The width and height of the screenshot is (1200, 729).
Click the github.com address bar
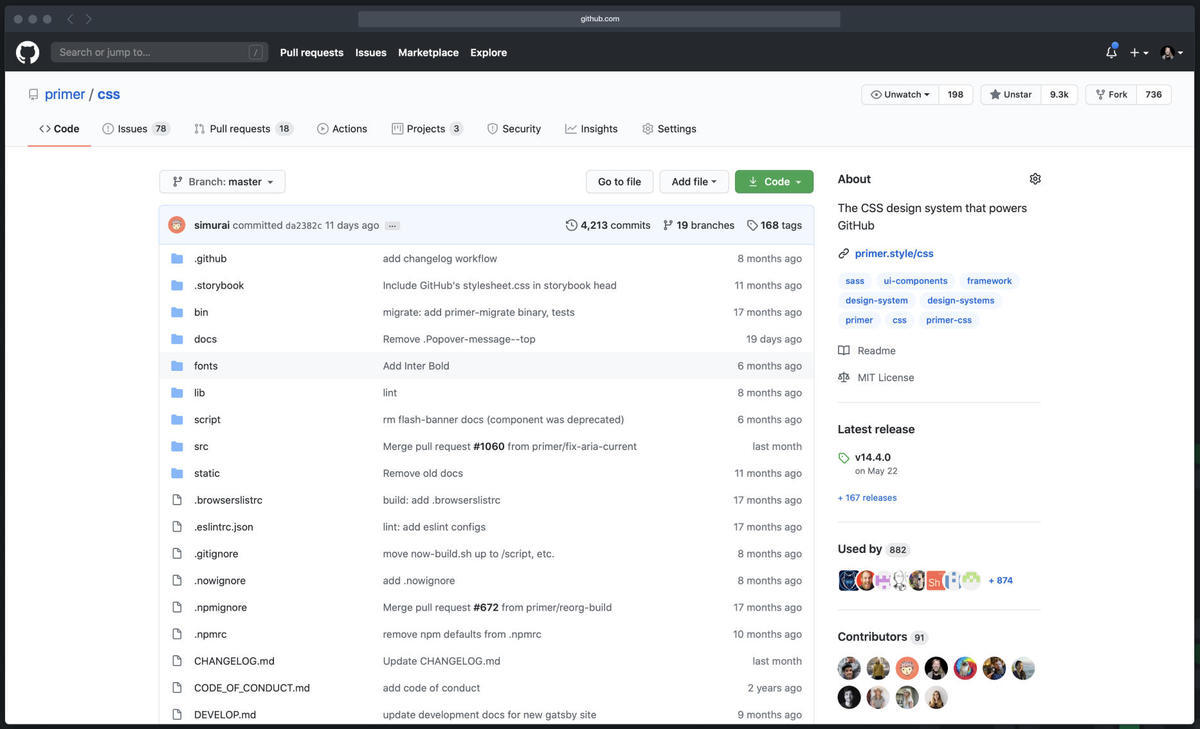(x=599, y=19)
